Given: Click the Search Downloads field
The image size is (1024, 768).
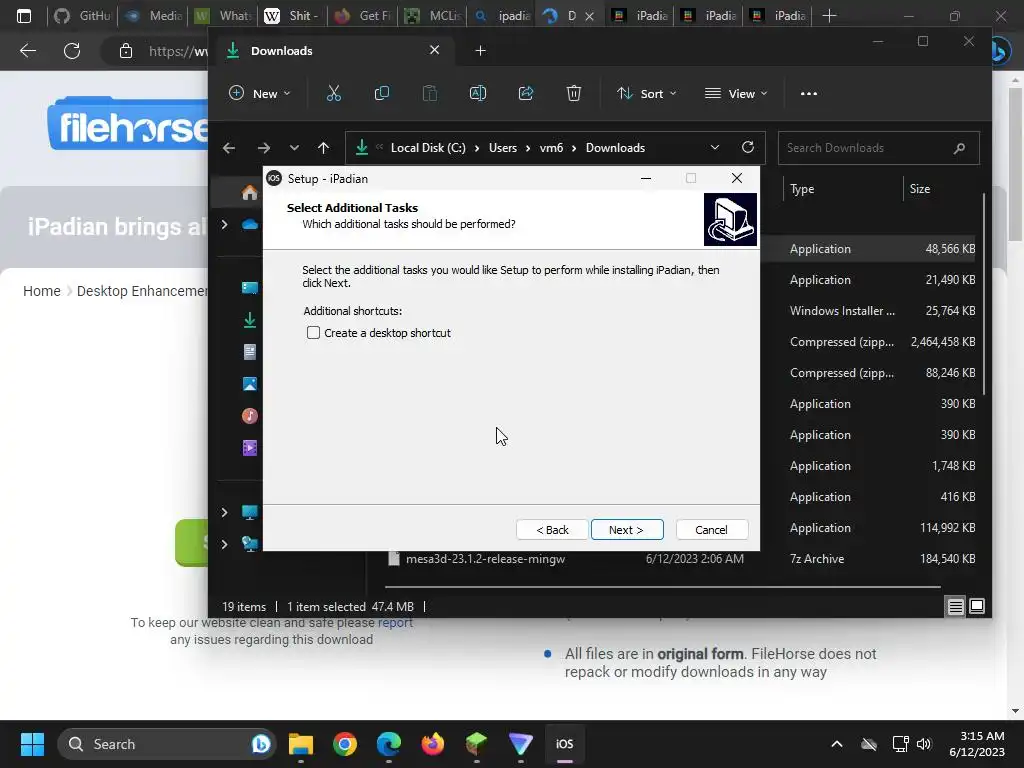Looking at the screenshot, I should click(878, 148).
